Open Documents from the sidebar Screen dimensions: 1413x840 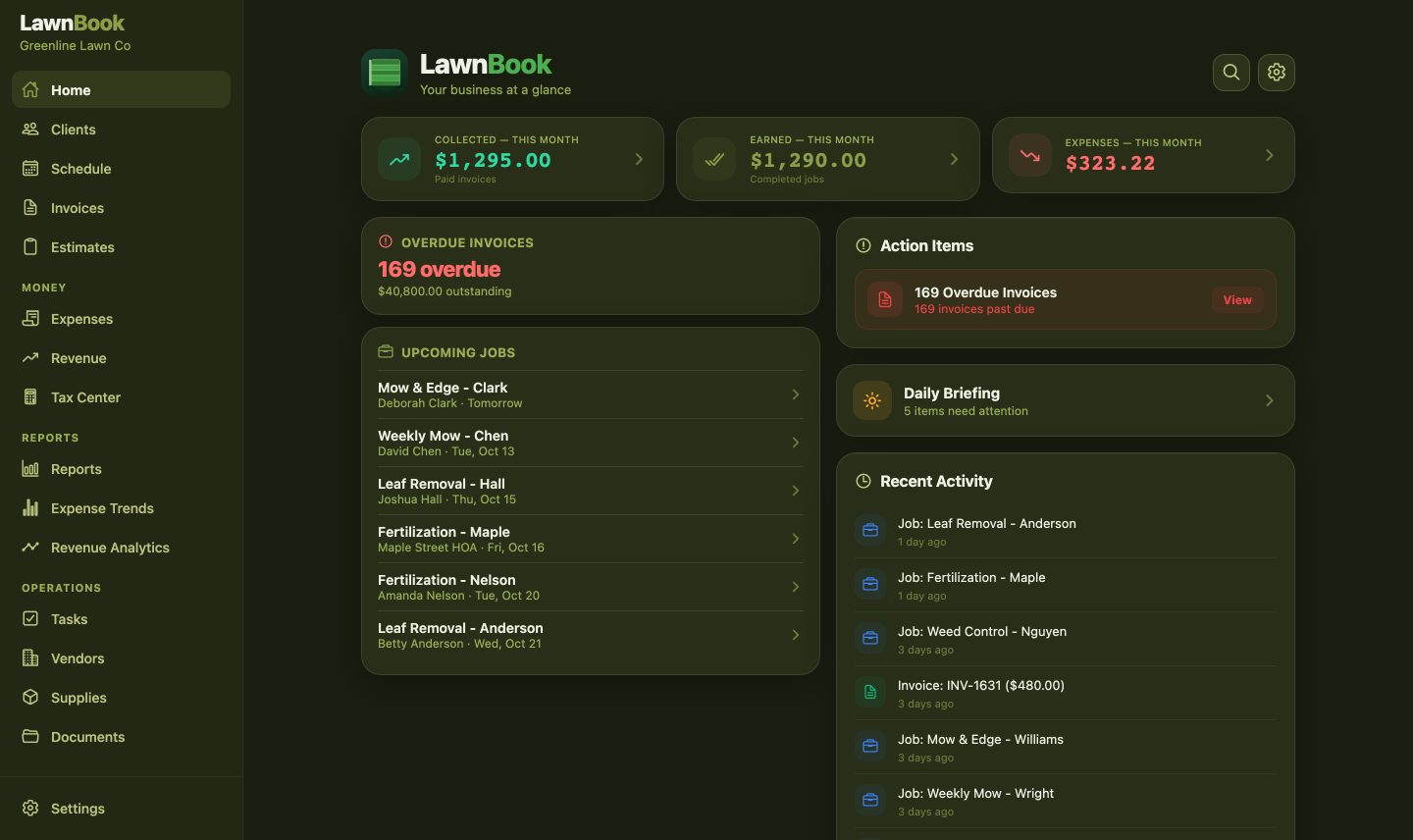click(x=121, y=736)
